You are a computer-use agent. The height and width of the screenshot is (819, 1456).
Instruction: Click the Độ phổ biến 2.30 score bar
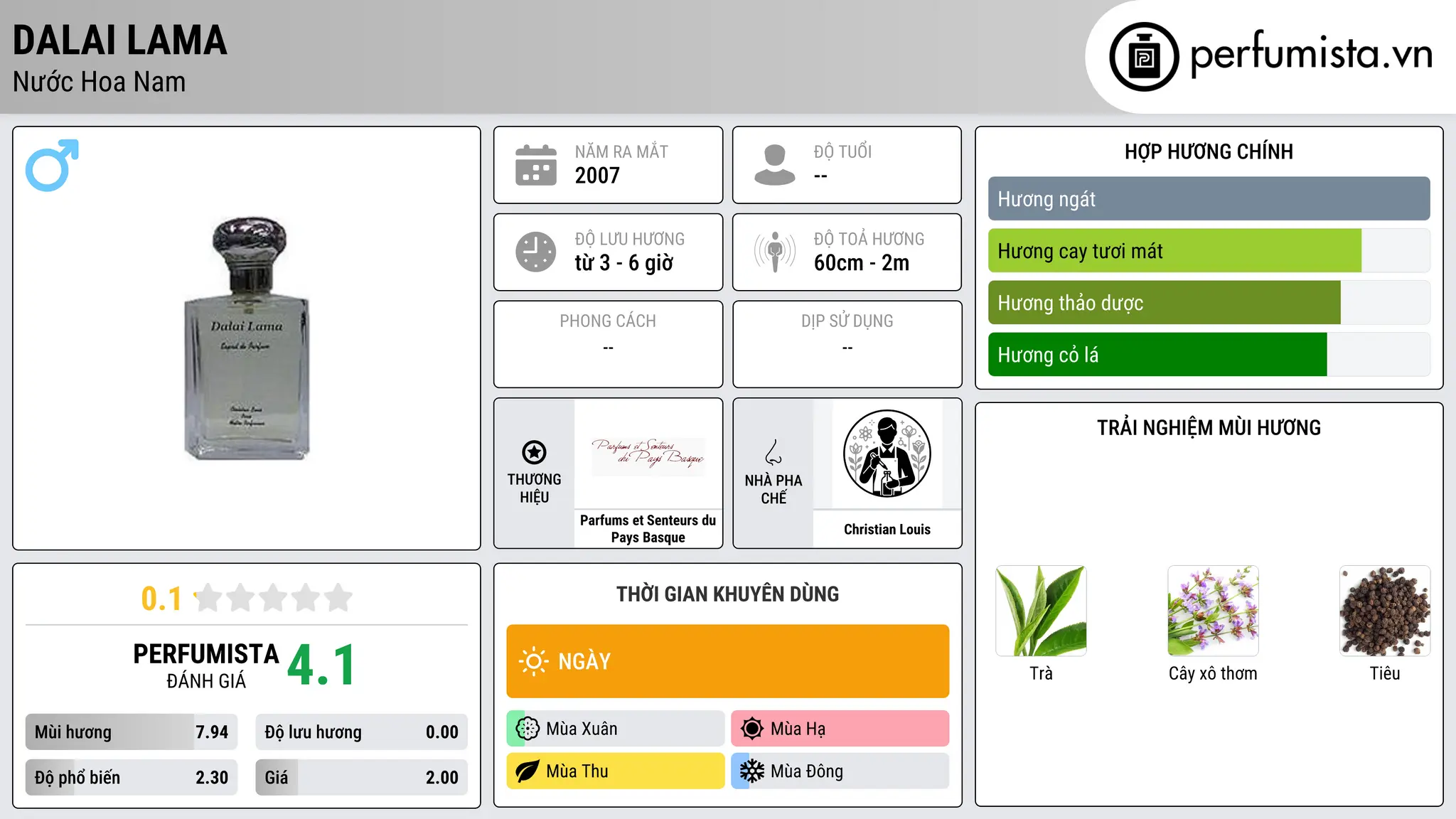pos(132,778)
